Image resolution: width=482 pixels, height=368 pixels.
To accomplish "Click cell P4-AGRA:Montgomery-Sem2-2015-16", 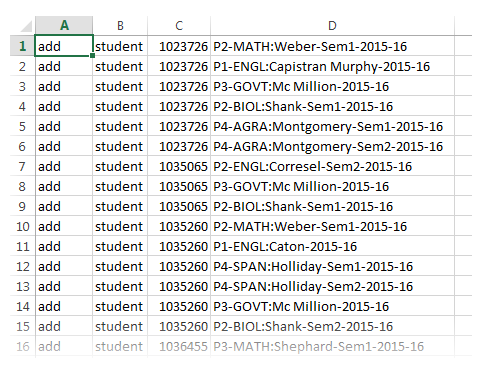I will 332,146.
